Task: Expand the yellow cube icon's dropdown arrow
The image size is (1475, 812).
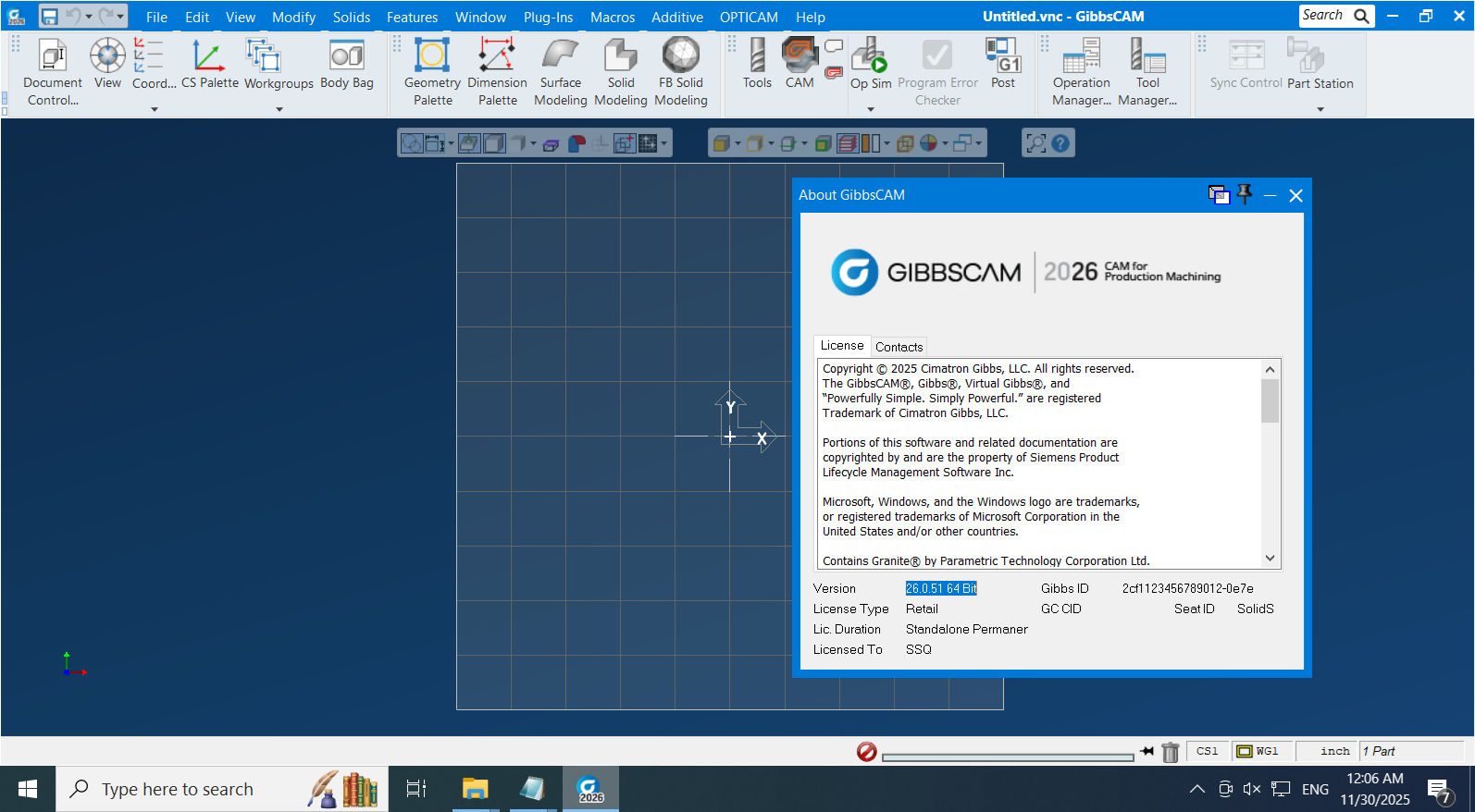Action: click(737, 143)
